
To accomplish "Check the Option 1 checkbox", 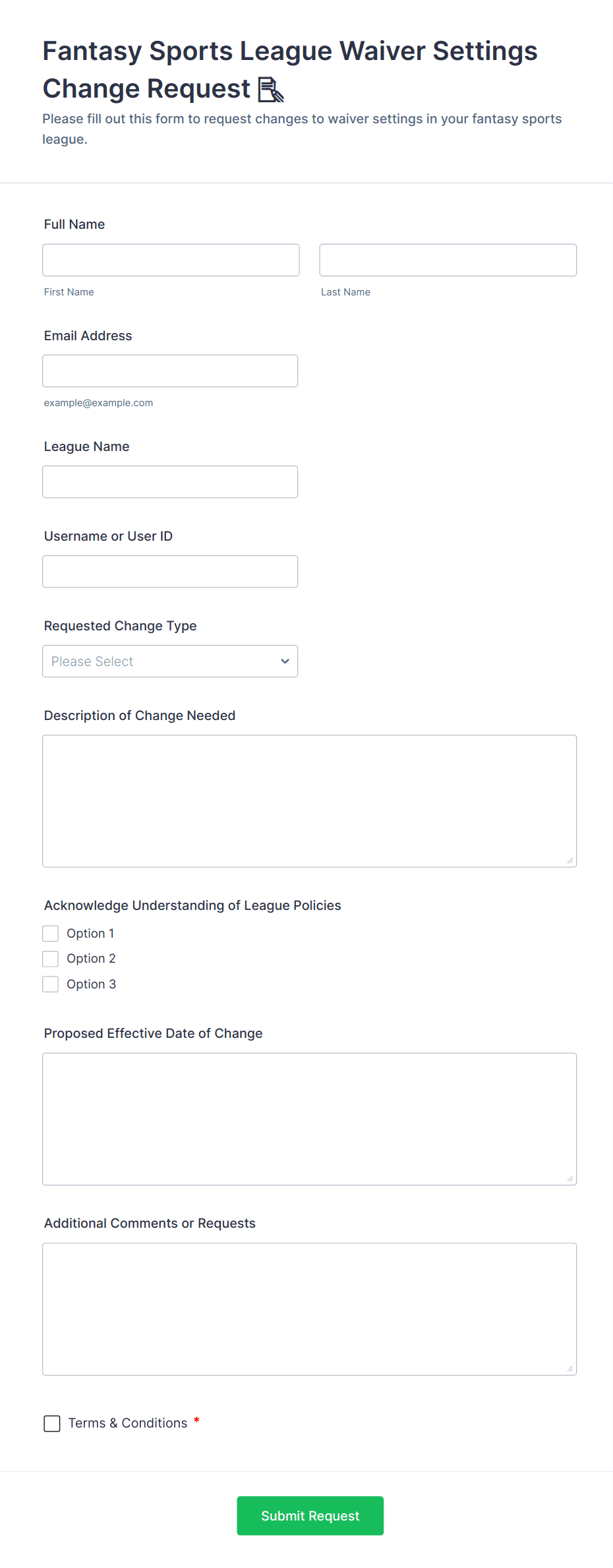I will 51,934.
